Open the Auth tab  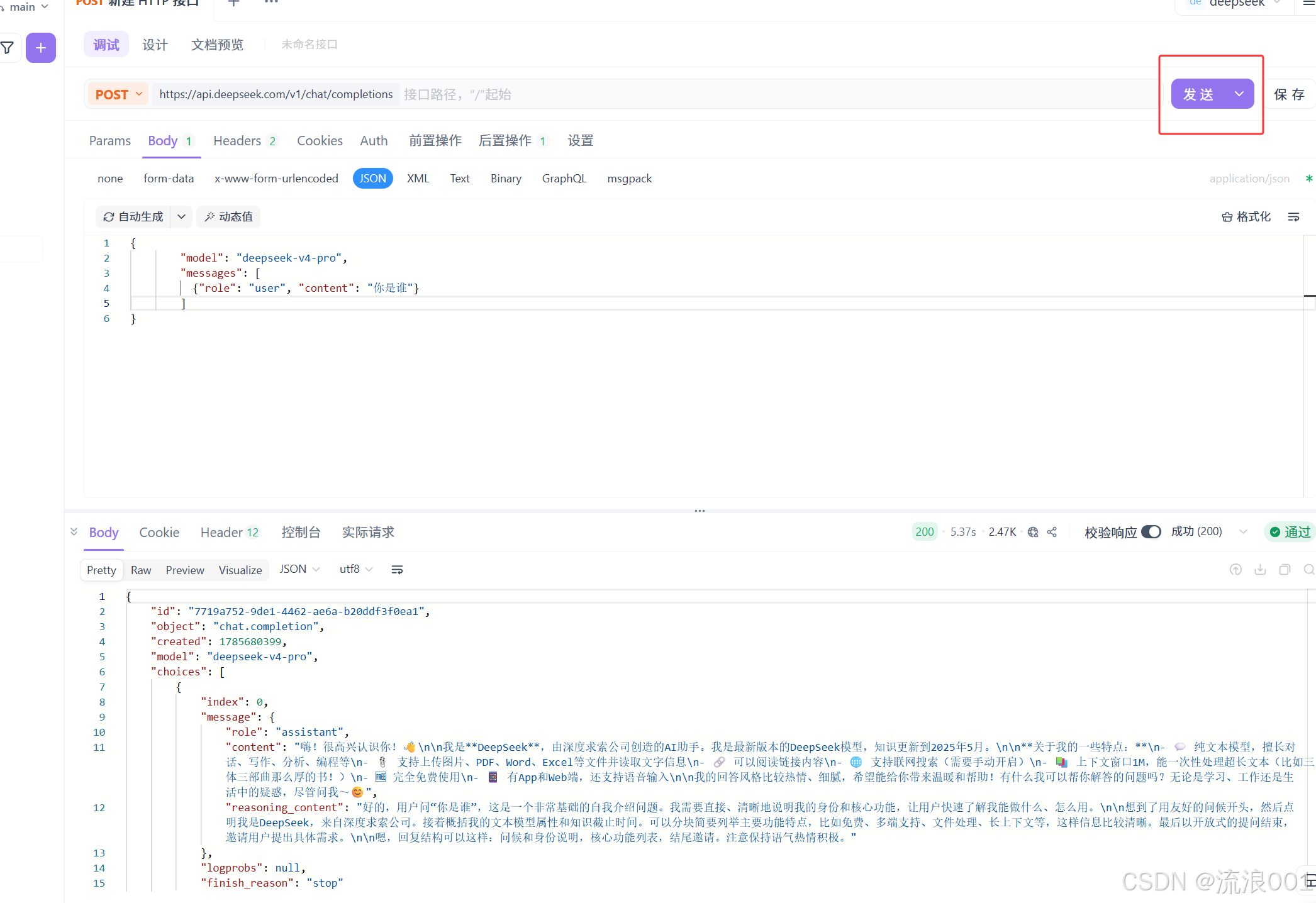pyautogui.click(x=374, y=141)
